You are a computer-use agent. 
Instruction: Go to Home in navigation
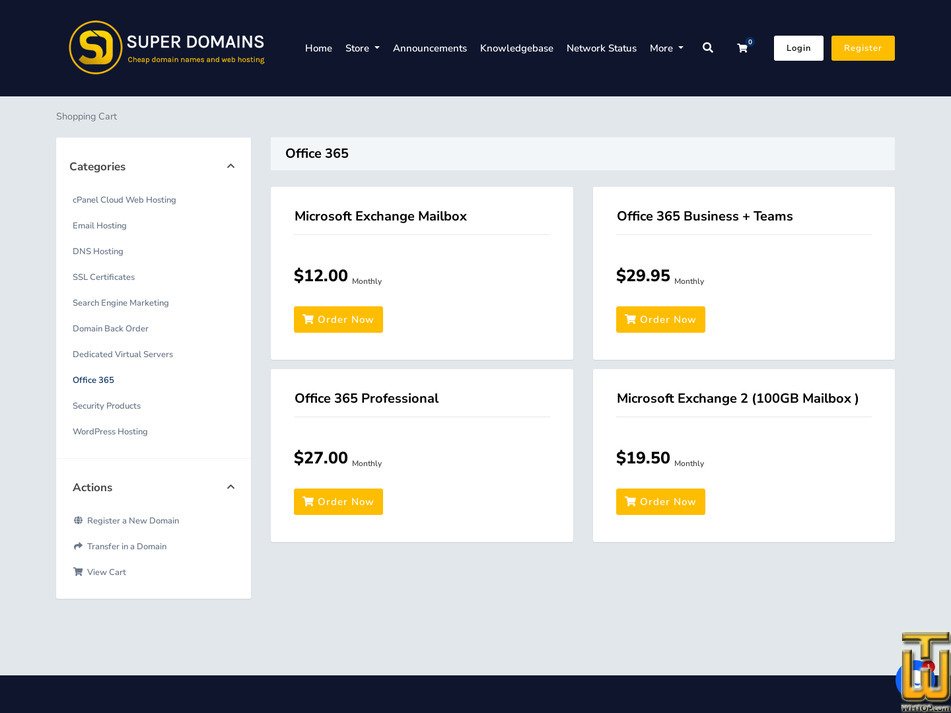318,48
